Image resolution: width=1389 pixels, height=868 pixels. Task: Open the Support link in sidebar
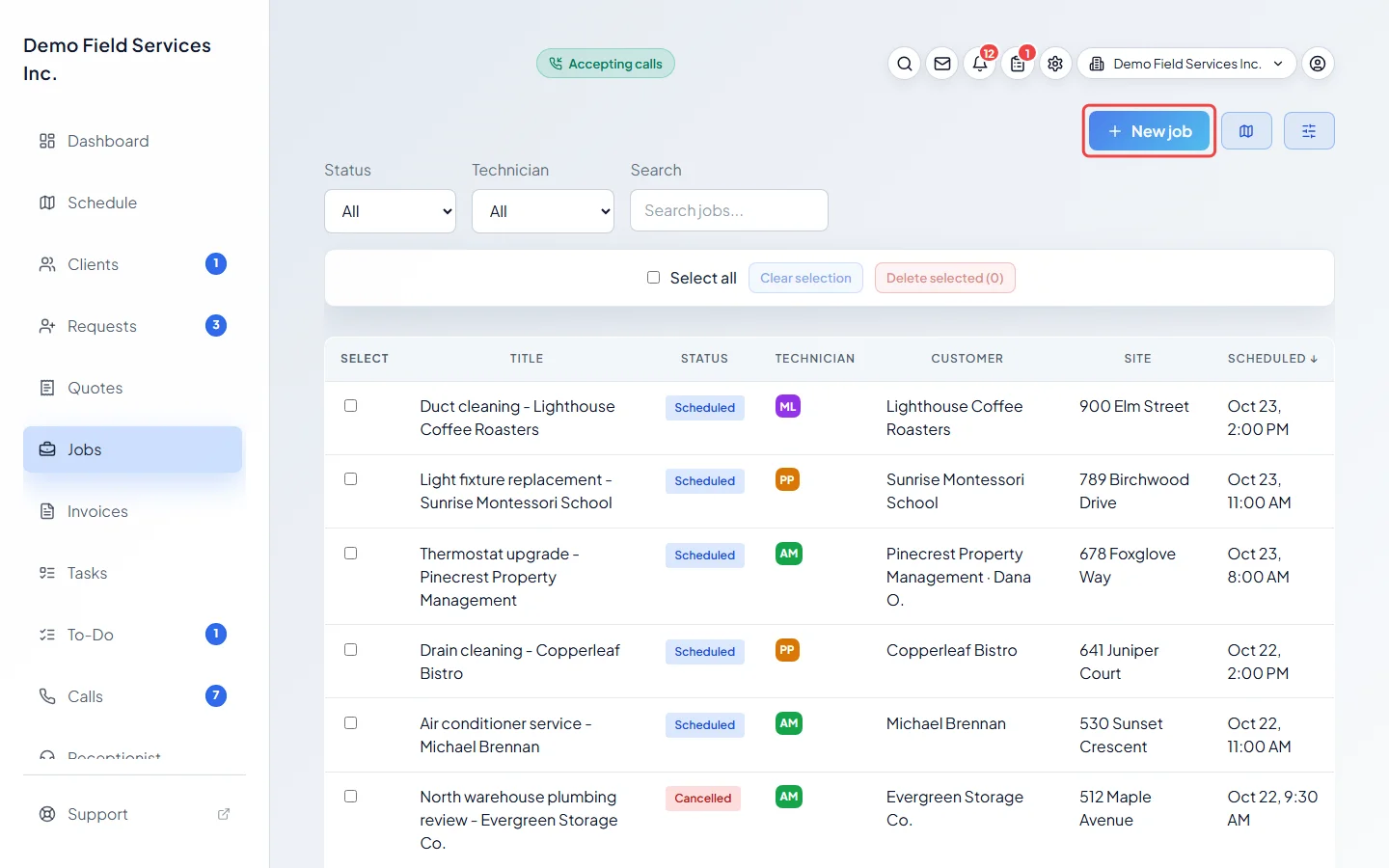point(133,814)
